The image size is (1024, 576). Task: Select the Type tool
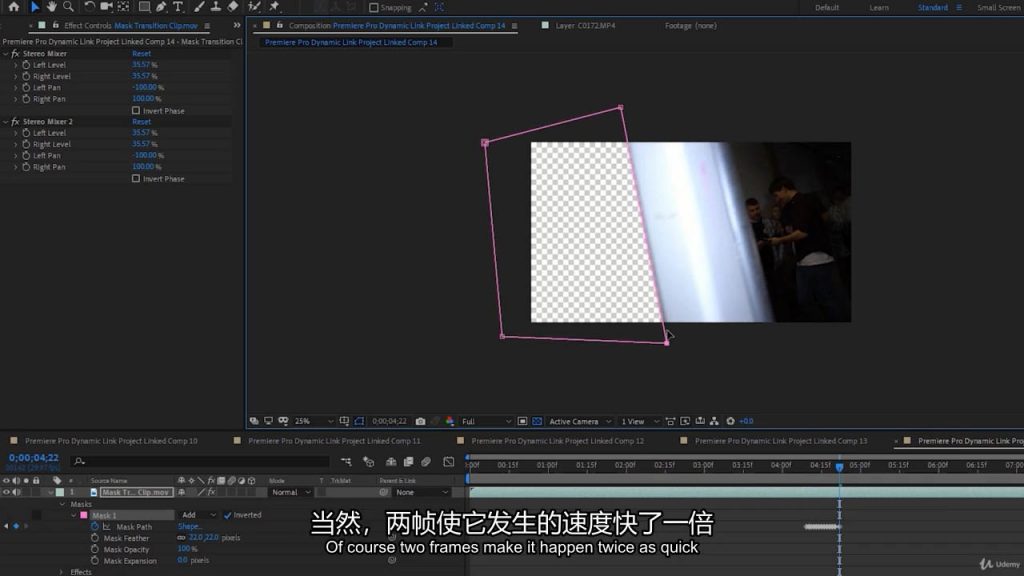click(x=178, y=7)
